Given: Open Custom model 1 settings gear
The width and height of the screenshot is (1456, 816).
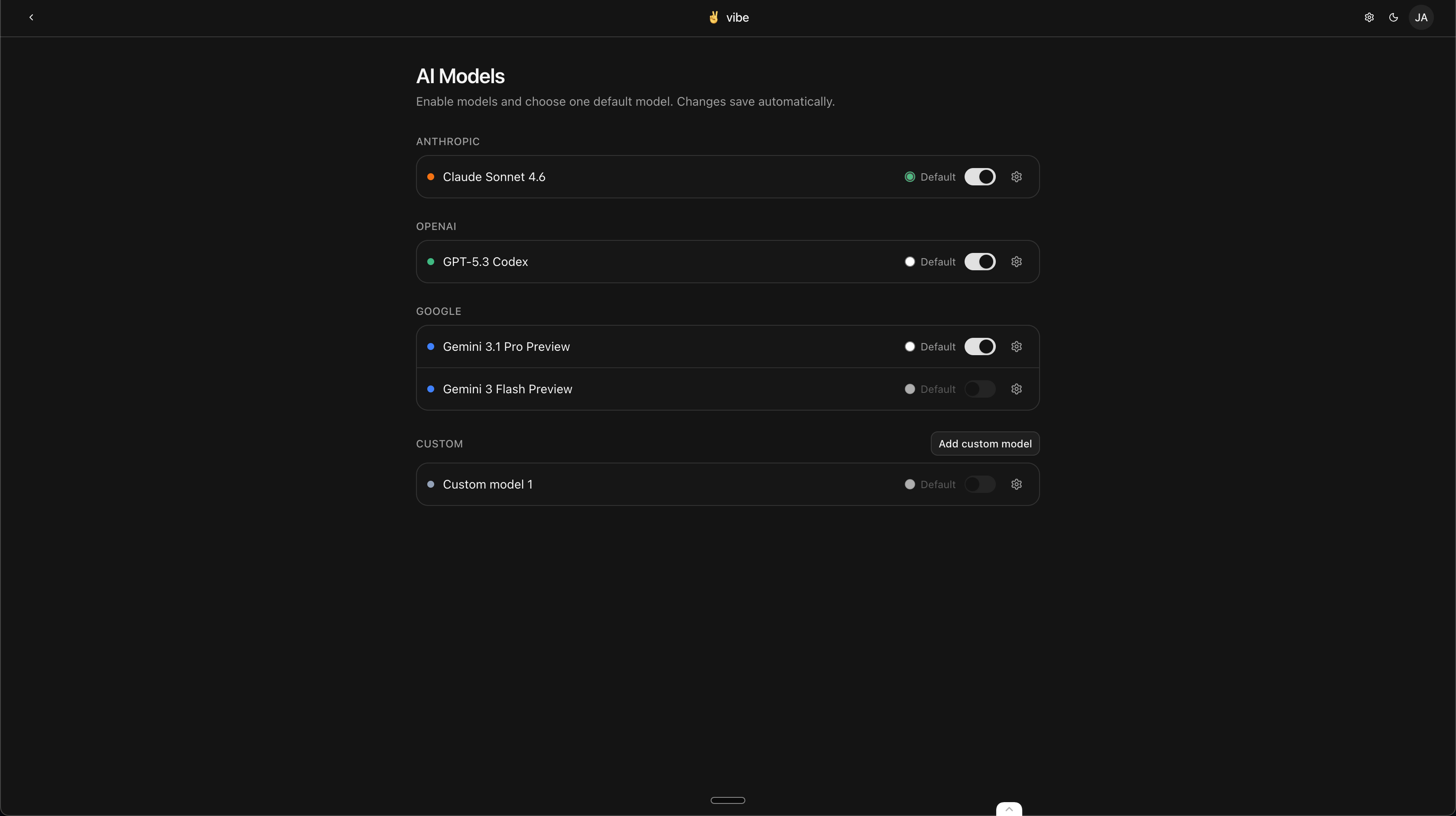Looking at the screenshot, I should point(1016,484).
